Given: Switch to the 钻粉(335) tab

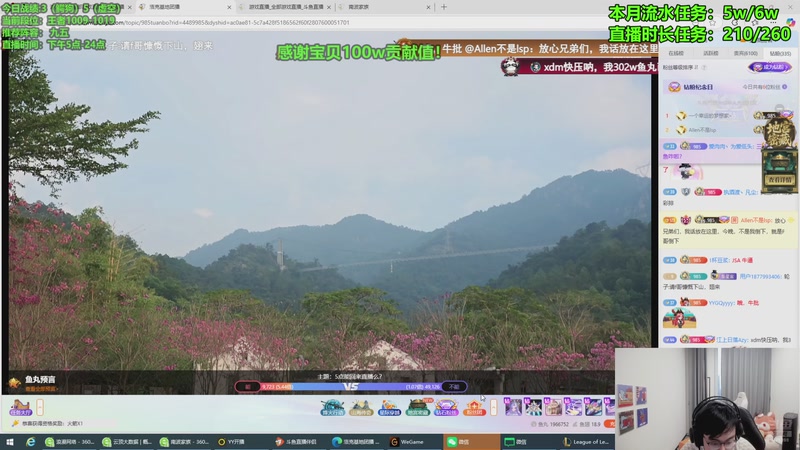Looking at the screenshot, I should [780, 53].
